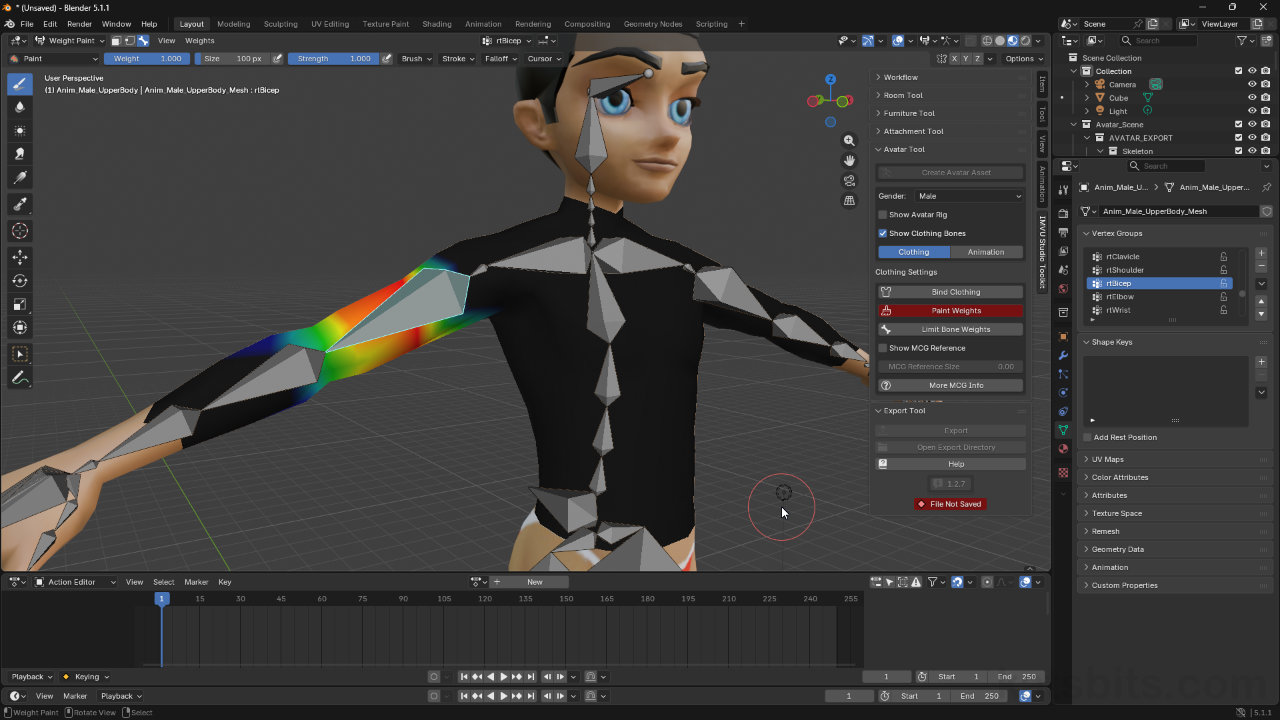
Task: Disable Show Clothing Bones checkbox
Action: (882, 233)
